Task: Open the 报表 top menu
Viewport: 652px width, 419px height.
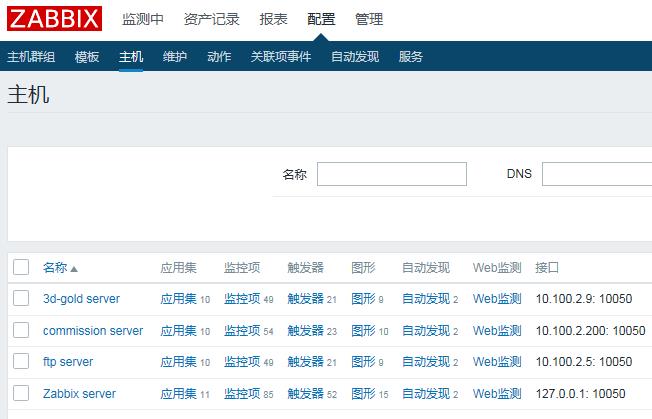Action: click(274, 19)
